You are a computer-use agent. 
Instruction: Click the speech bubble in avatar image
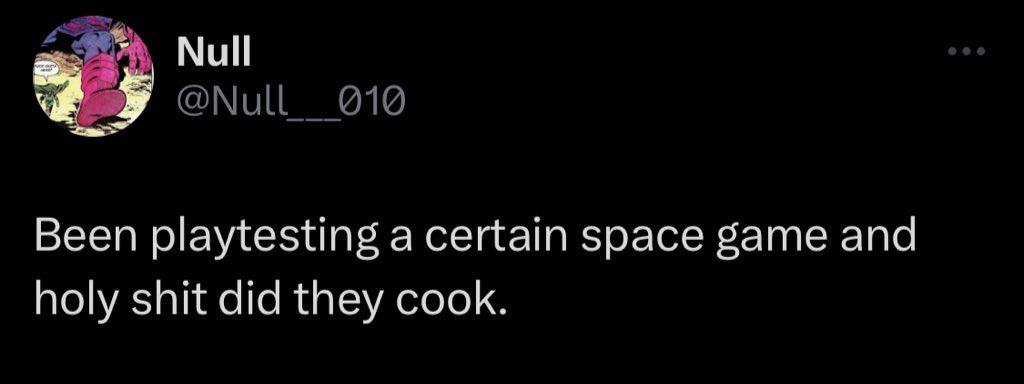48,67
